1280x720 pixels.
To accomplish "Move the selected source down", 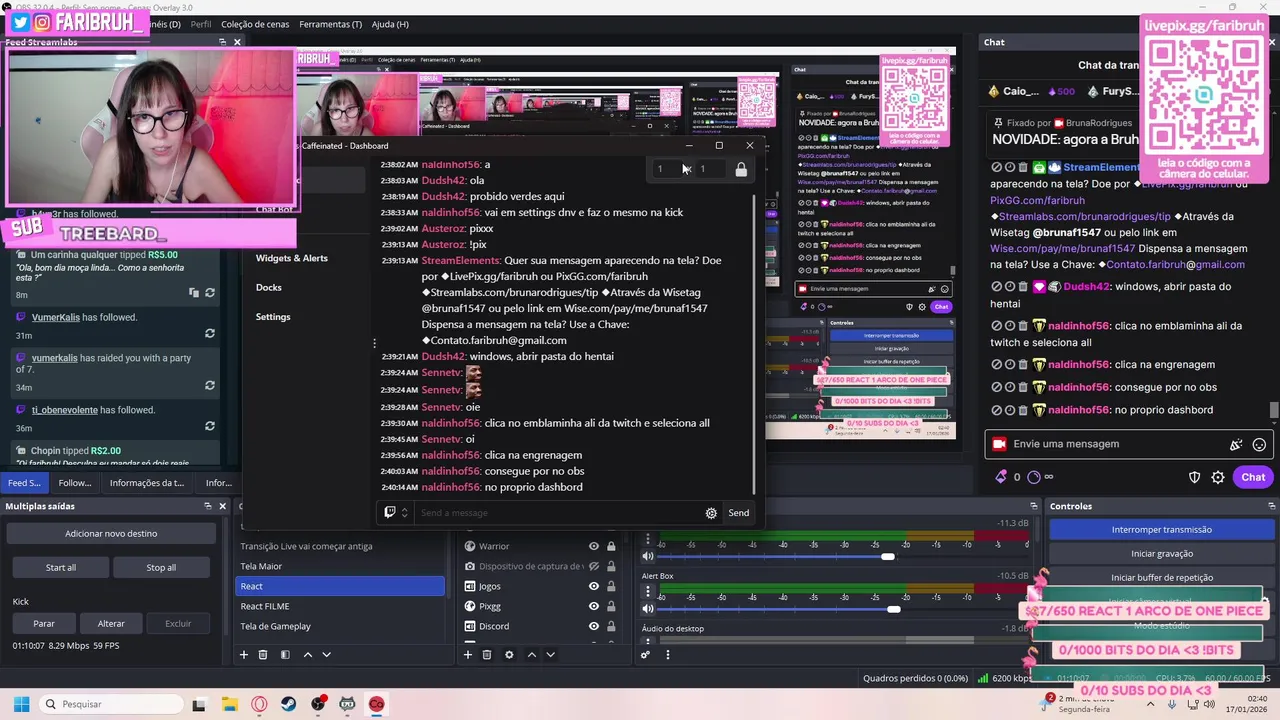I will (550, 655).
